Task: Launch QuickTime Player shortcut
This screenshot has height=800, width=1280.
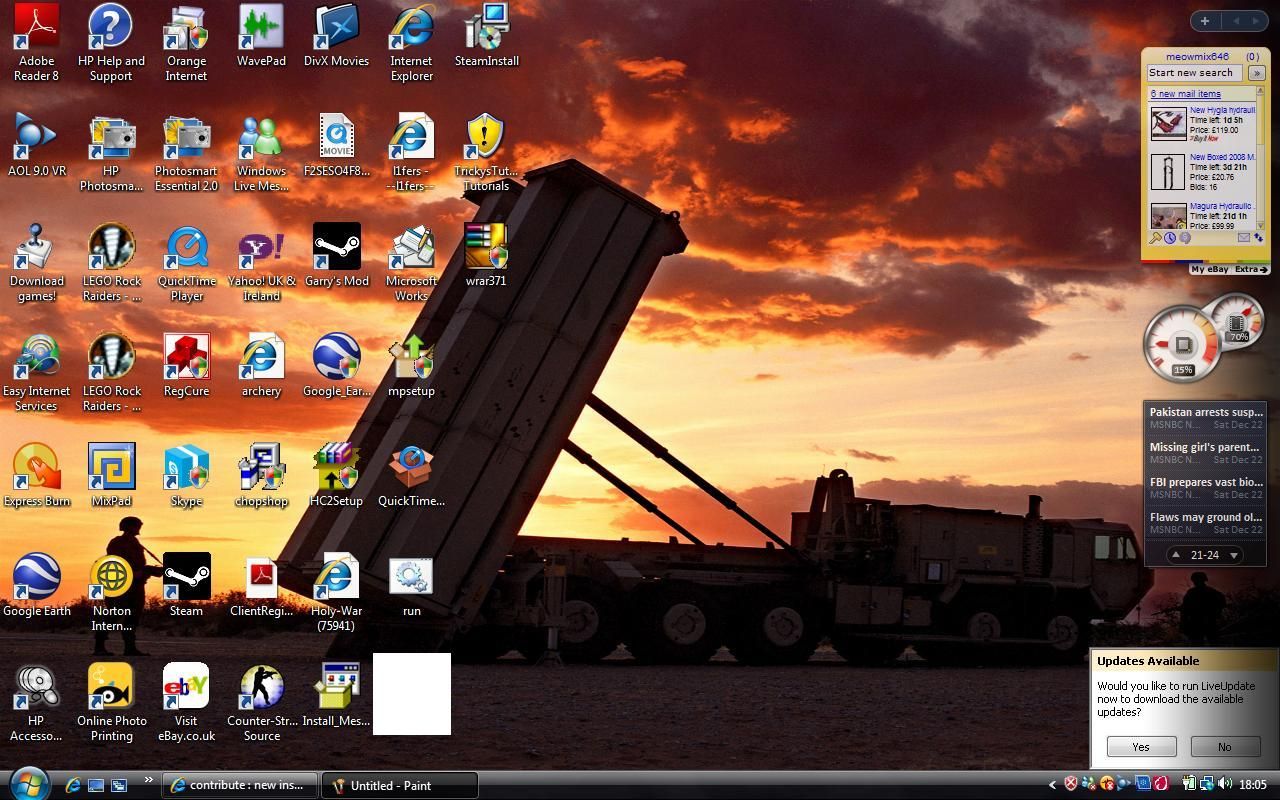Action: pos(186,263)
